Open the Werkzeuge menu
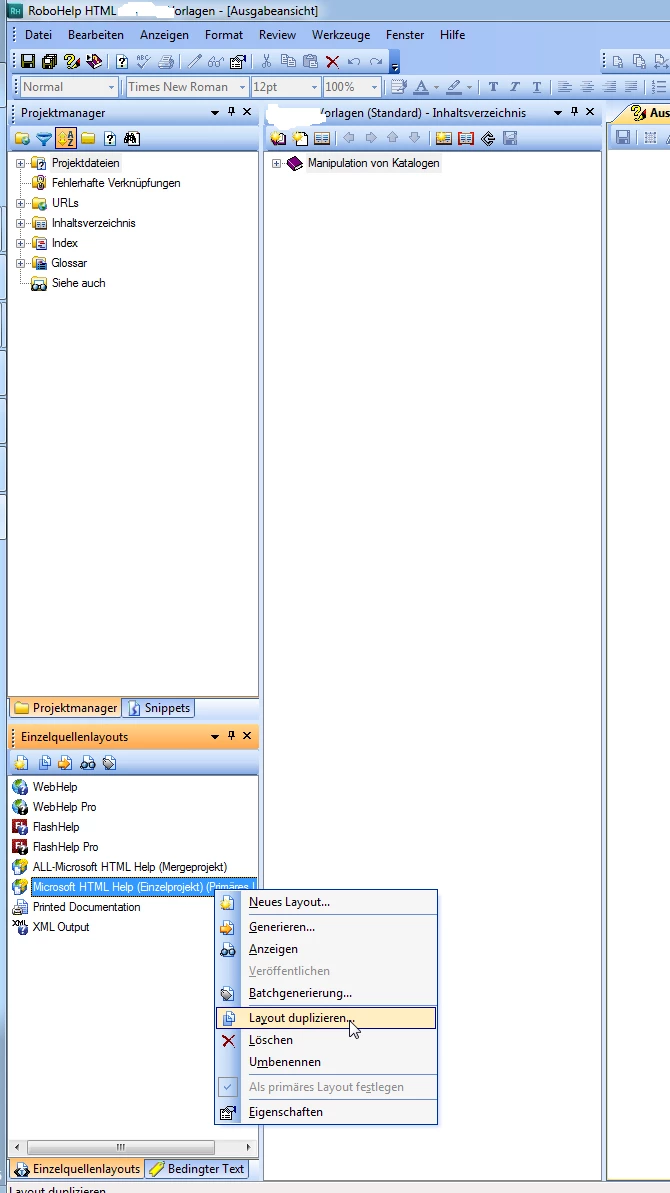The width and height of the screenshot is (670, 1193). pyautogui.click(x=341, y=35)
